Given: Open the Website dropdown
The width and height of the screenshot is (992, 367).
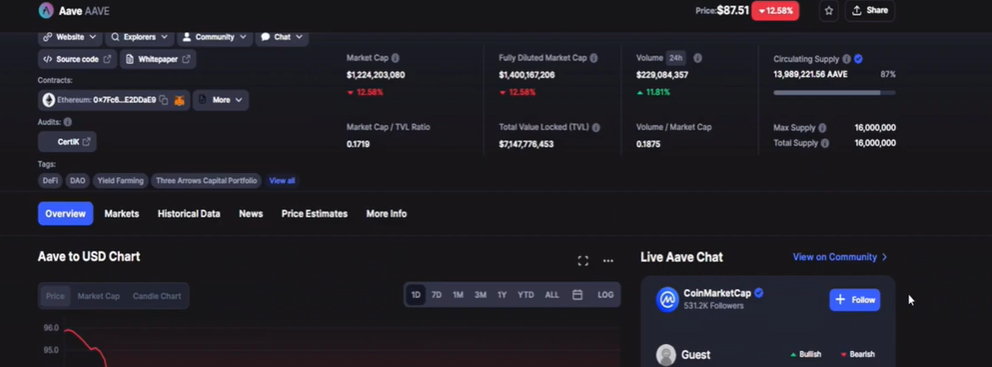Looking at the screenshot, I should coord(70,37).
